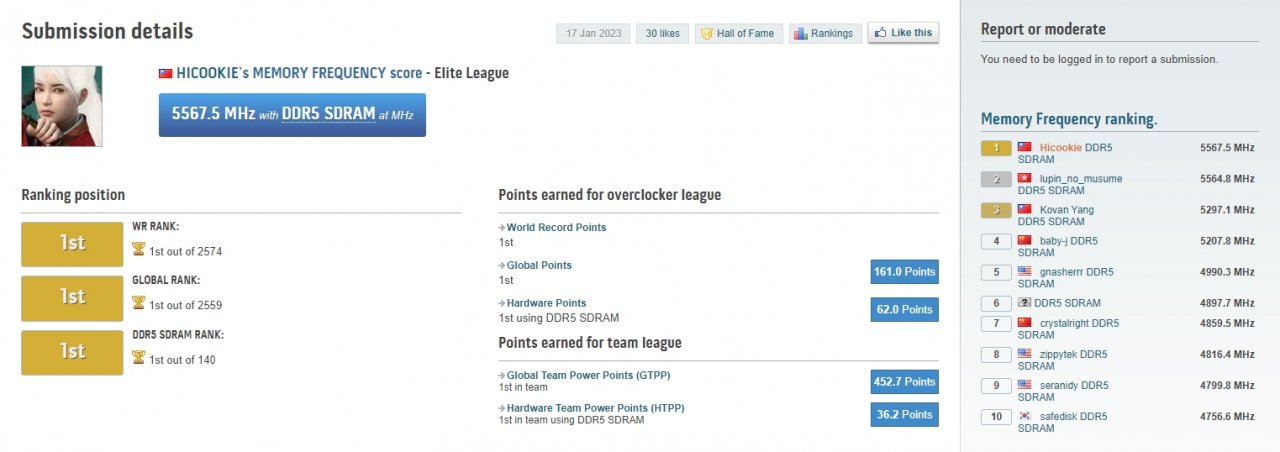Click the Hall of Fame trophy icon
Image resolution: width=1280 pixels, height=452 pixels.
[x=706, y=33]
